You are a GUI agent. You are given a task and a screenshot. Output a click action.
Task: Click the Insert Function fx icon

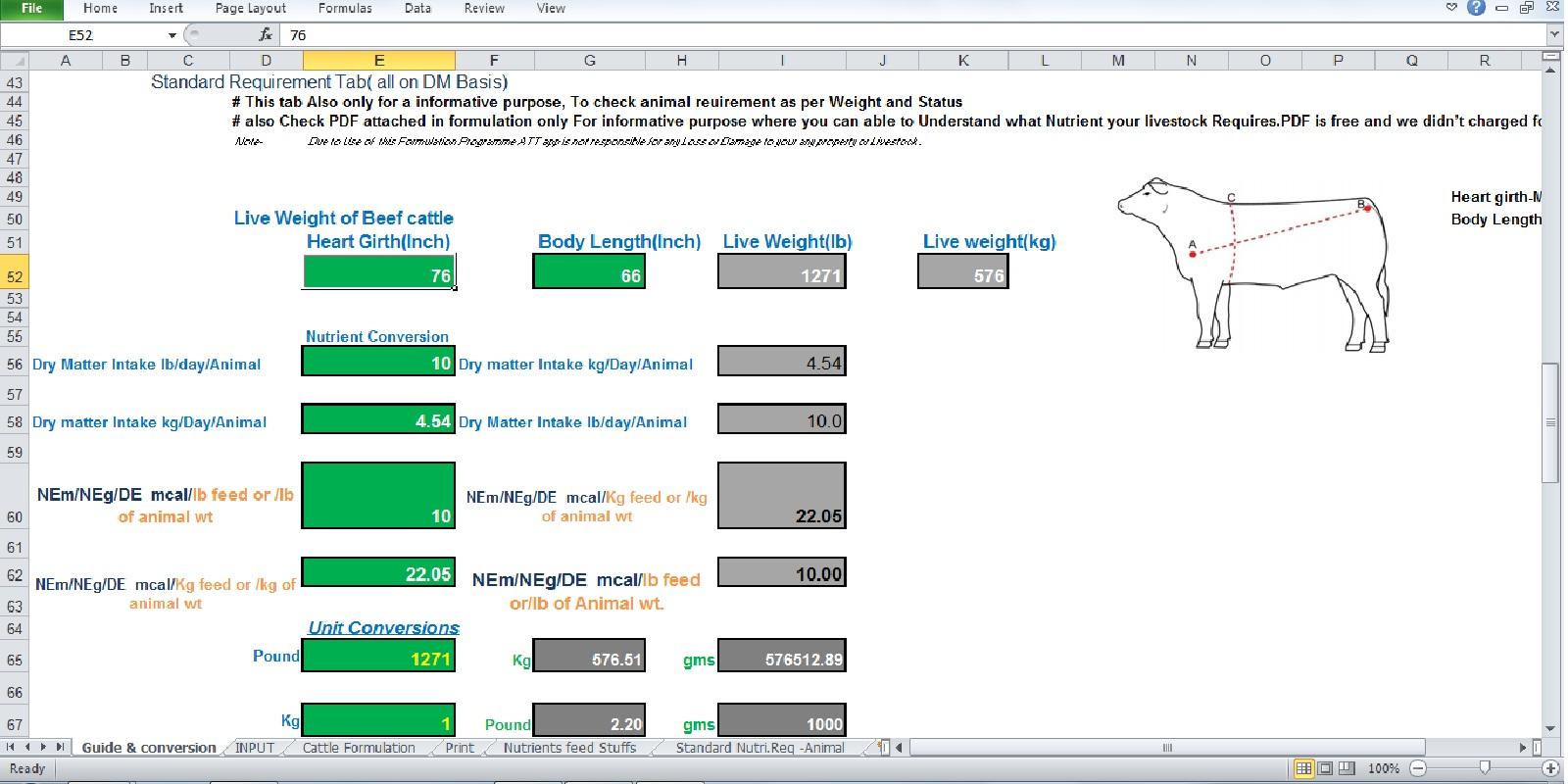click(x=266, y=35)
